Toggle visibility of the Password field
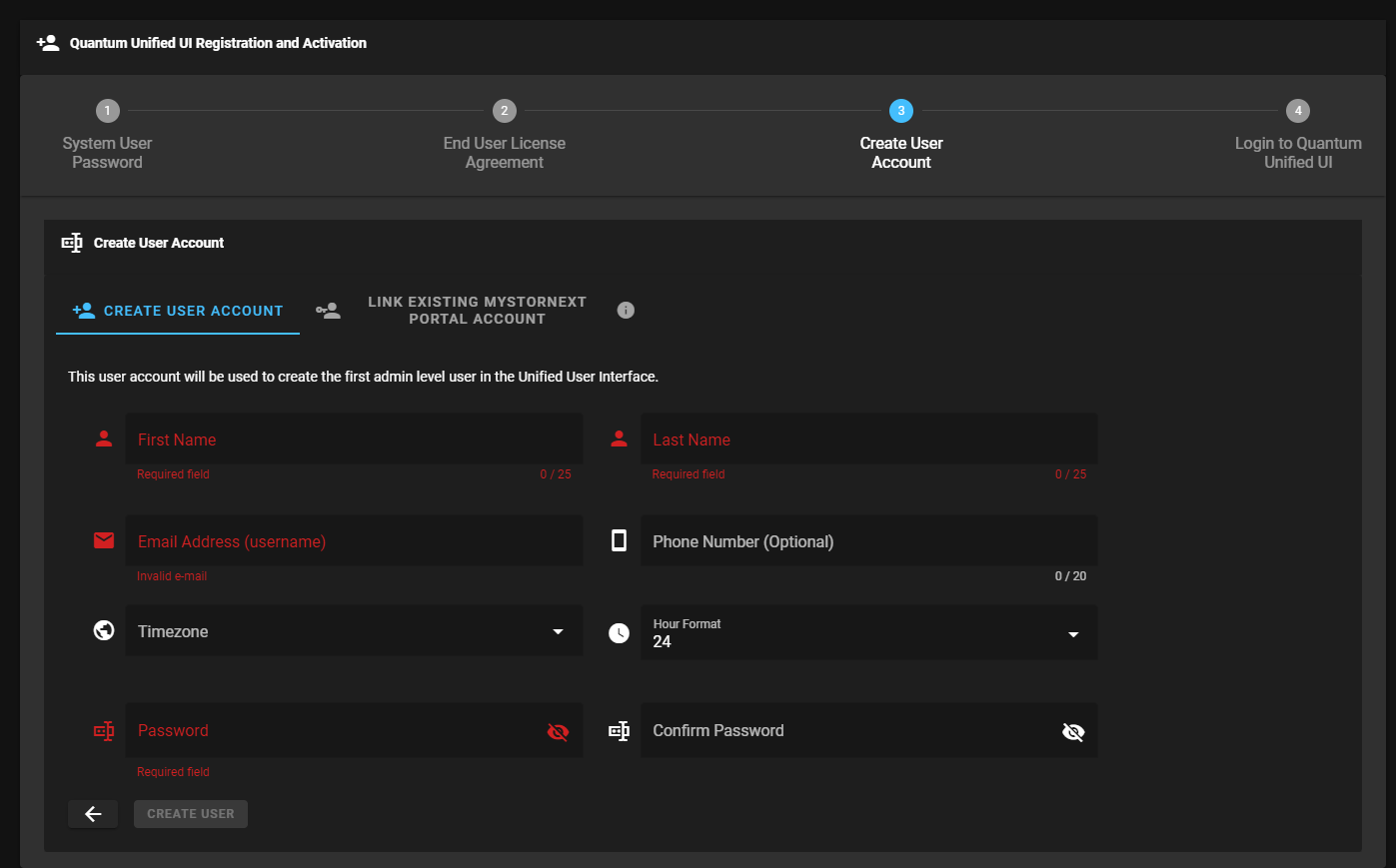Screen dimensions: 1396x868 point(558,732)
